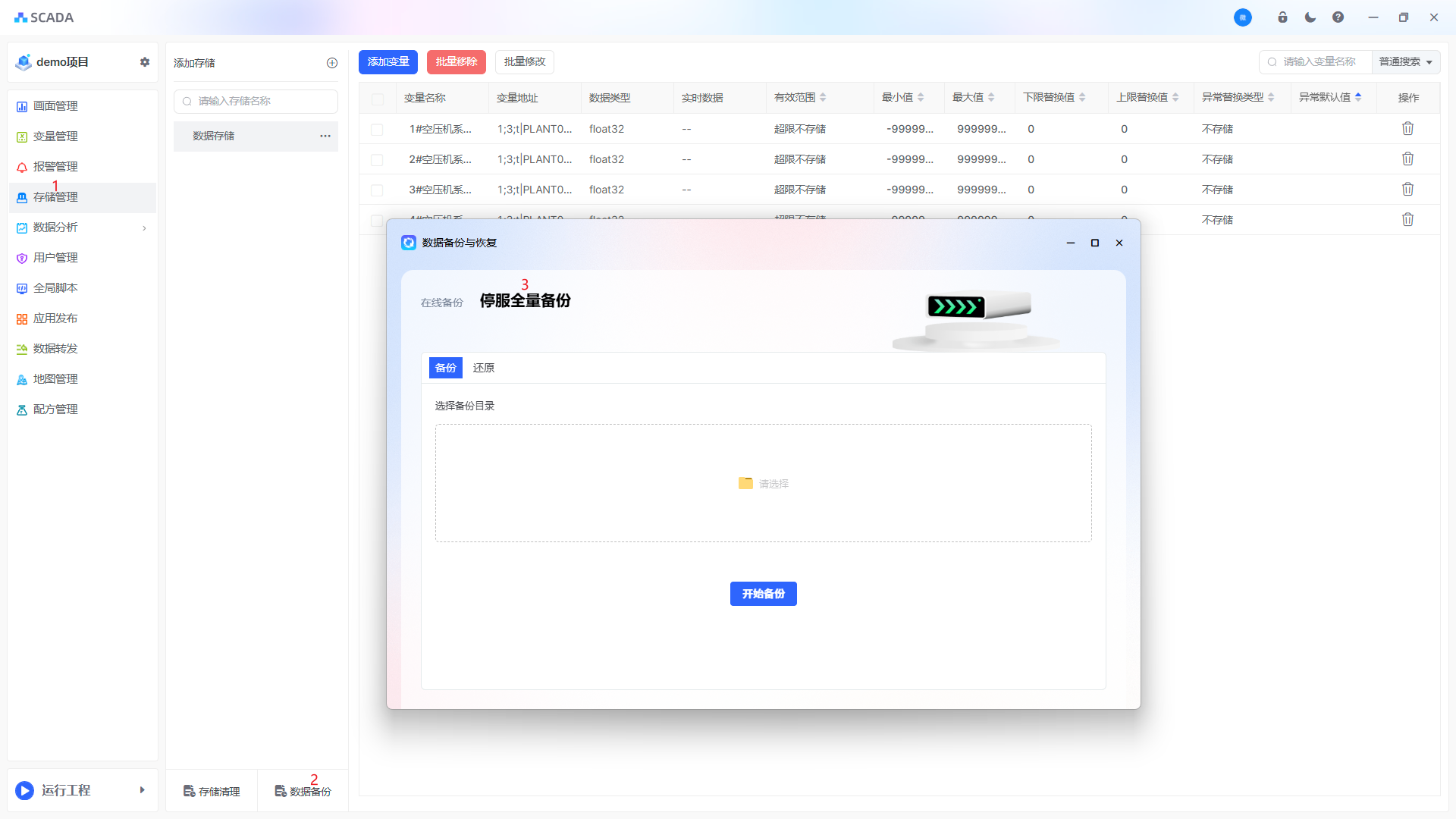Click the 添加变量 button

[x=388, y=62]
